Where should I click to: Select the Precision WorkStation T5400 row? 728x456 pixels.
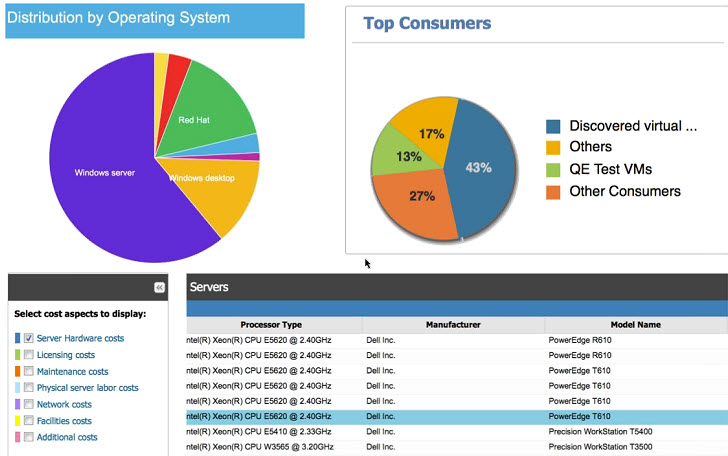pyautogui.click(x=457, y=431)
